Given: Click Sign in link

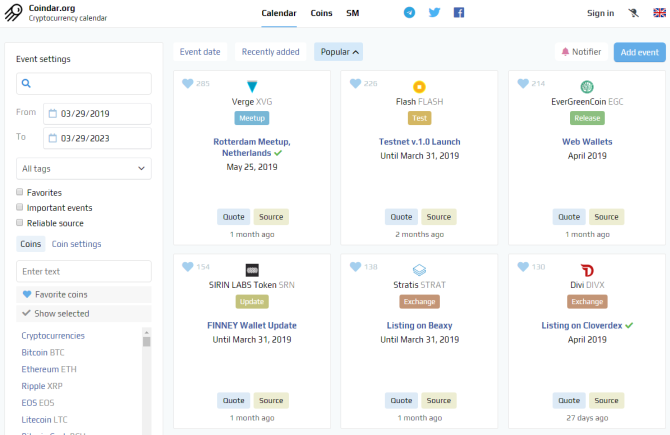Looking at the screenshot, I should tap(600, 13).
